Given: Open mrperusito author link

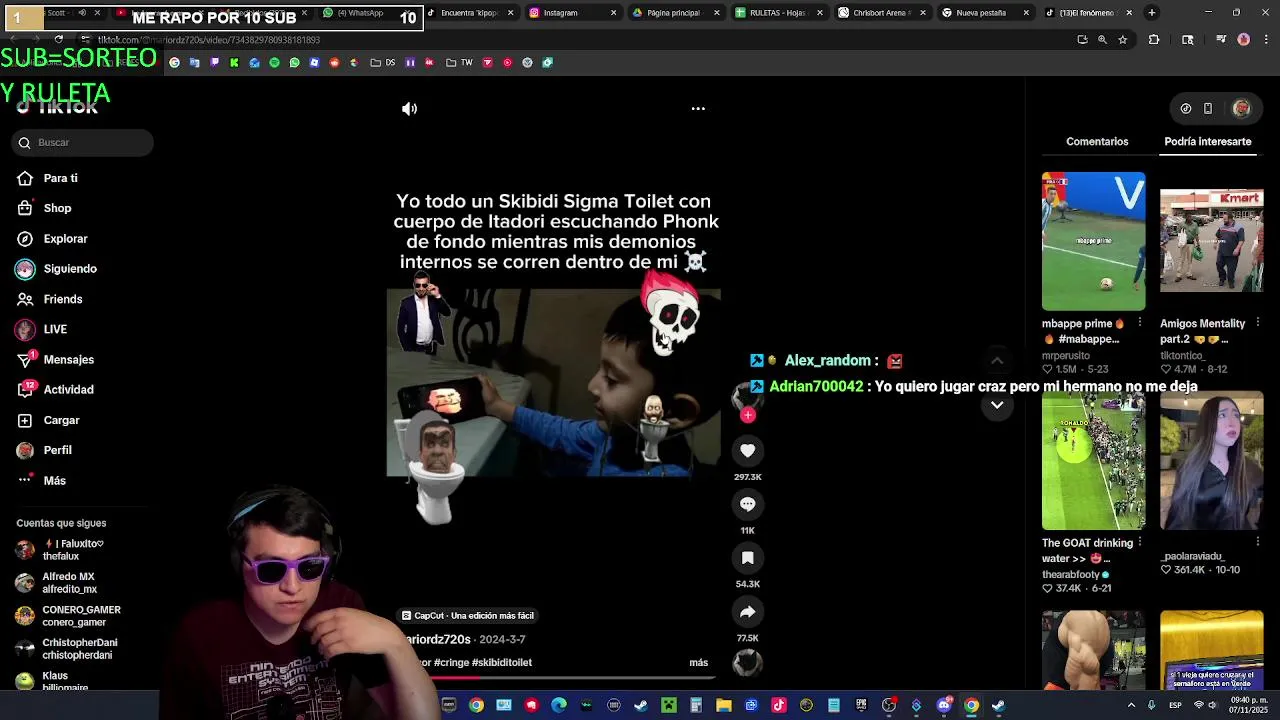Looking at the screenshot, I should (1068, 355).
